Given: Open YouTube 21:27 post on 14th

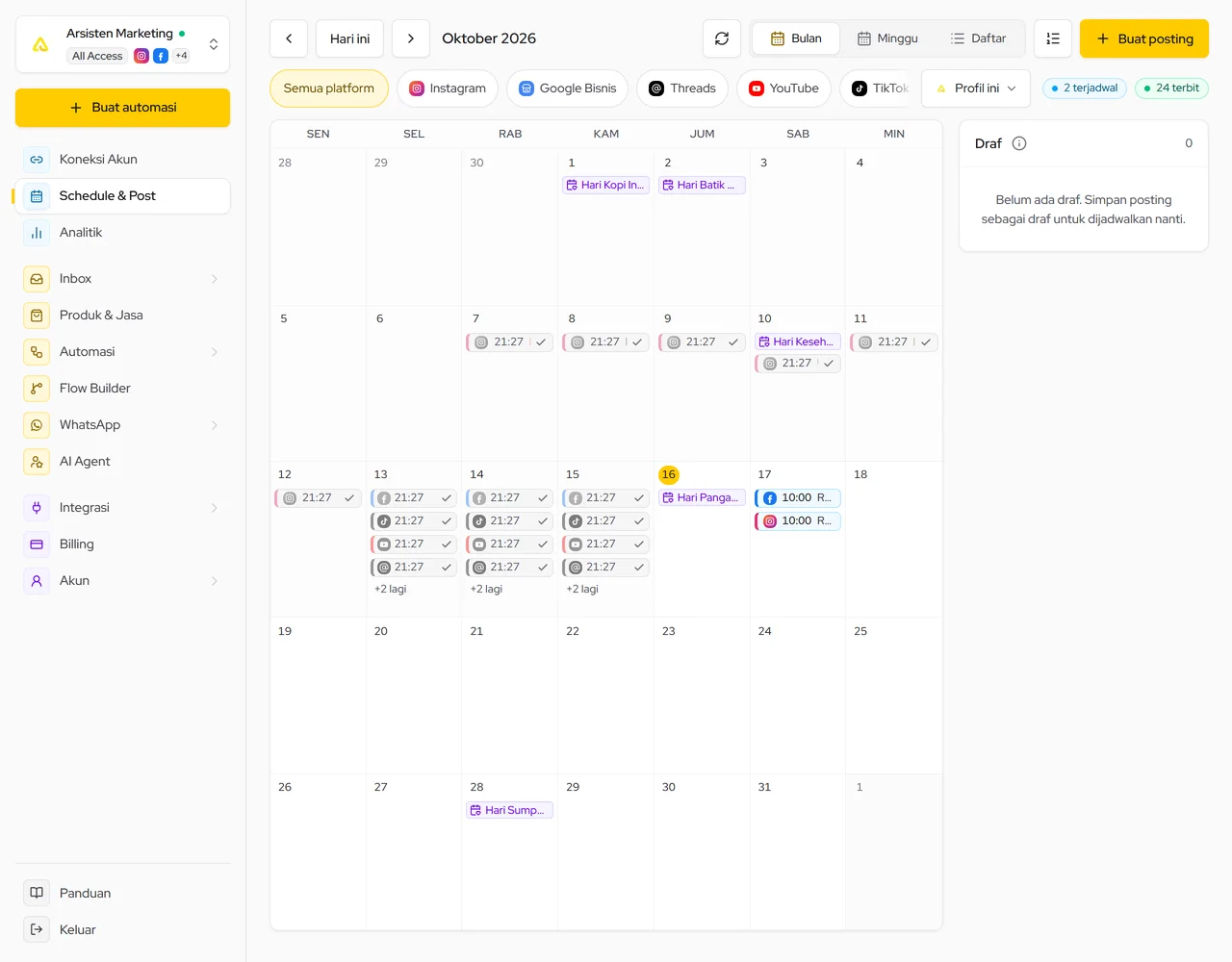Looking at the screenshot, I should [510, 544].
